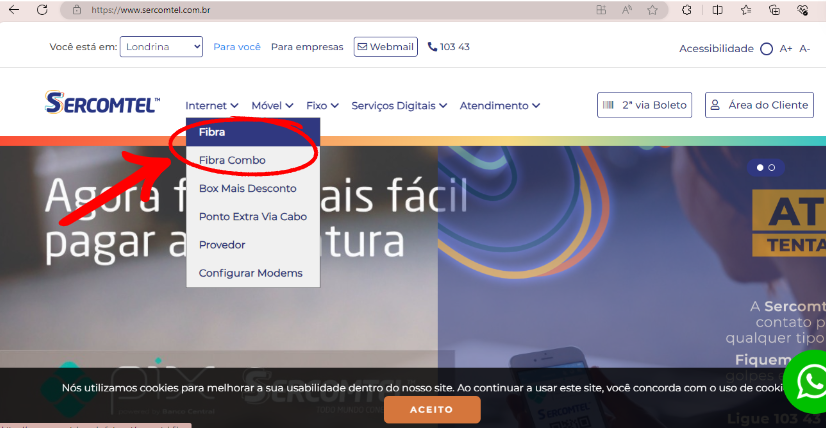Call 103 43 phone link
The height and width of the screenshot is (428, 826).
coord(448,47)
